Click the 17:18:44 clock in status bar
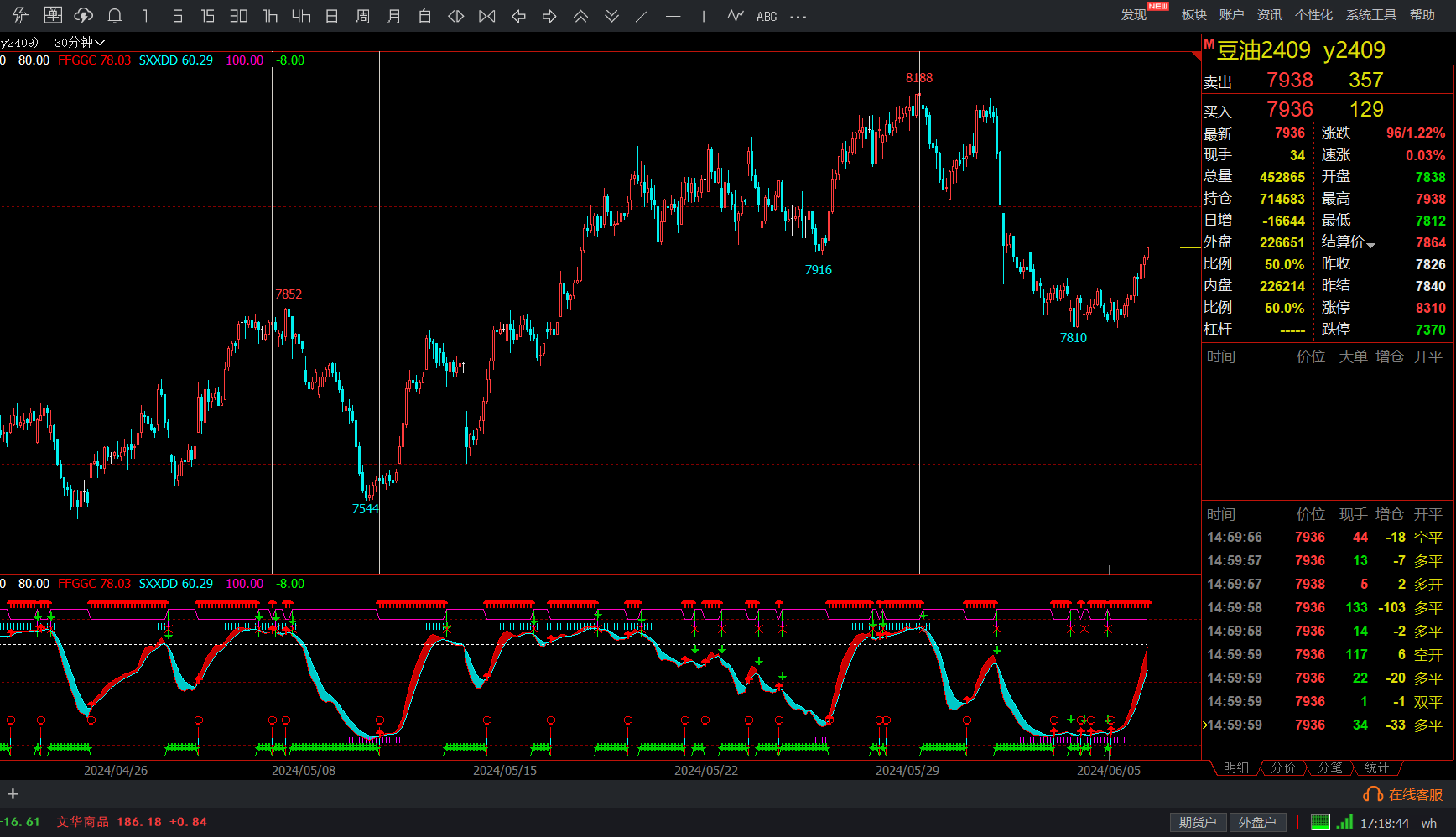 1385,823
